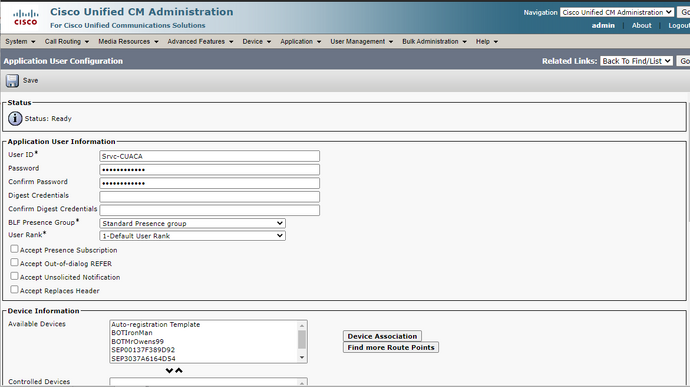Click the Save floppy disk icon
Image resolution: width=690 pixels, height=387 pixels.
click(12, 81)
